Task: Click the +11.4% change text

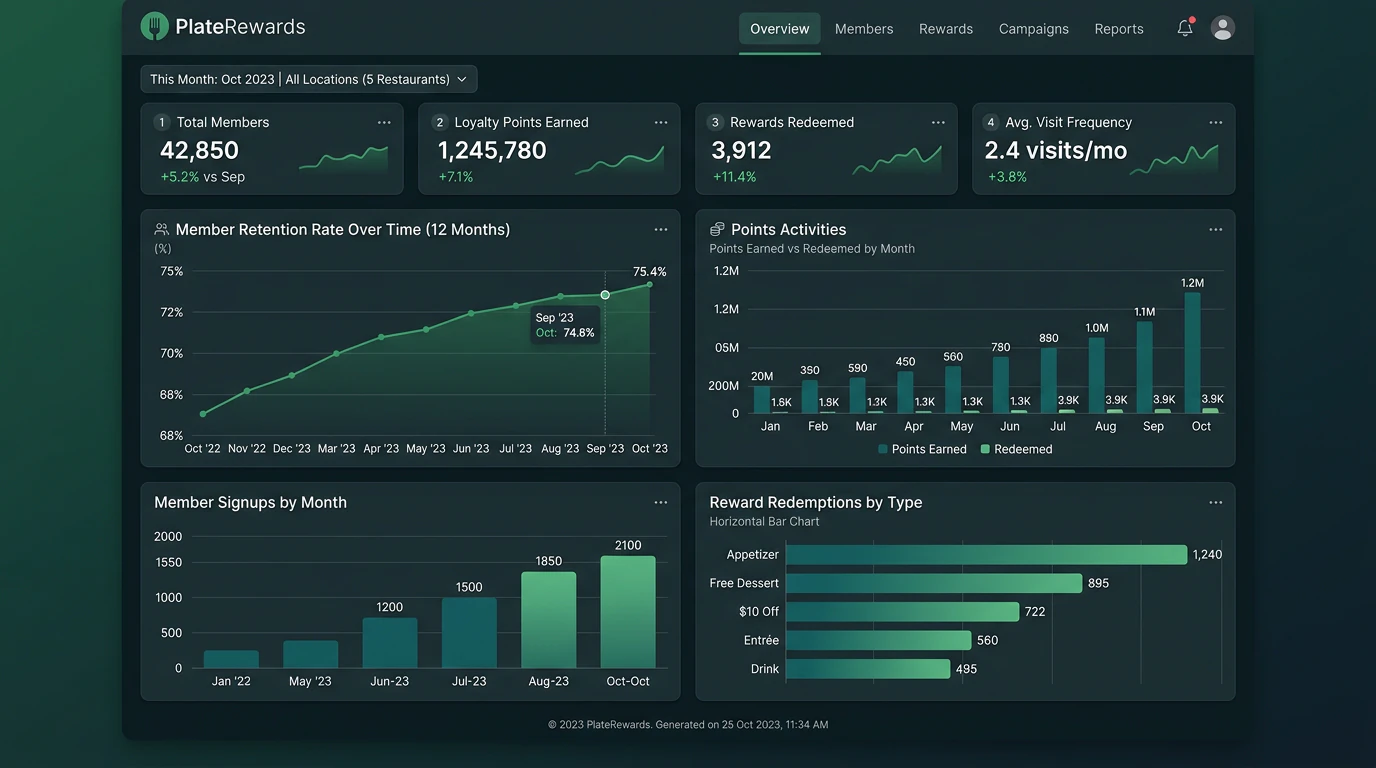Action: 735,177
